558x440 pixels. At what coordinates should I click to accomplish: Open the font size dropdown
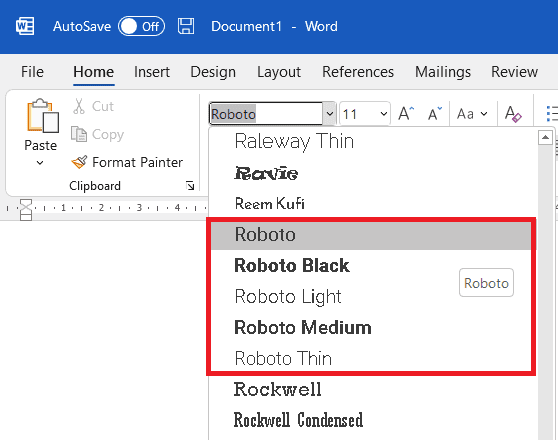pyautogui.click(x=383, y=114)
